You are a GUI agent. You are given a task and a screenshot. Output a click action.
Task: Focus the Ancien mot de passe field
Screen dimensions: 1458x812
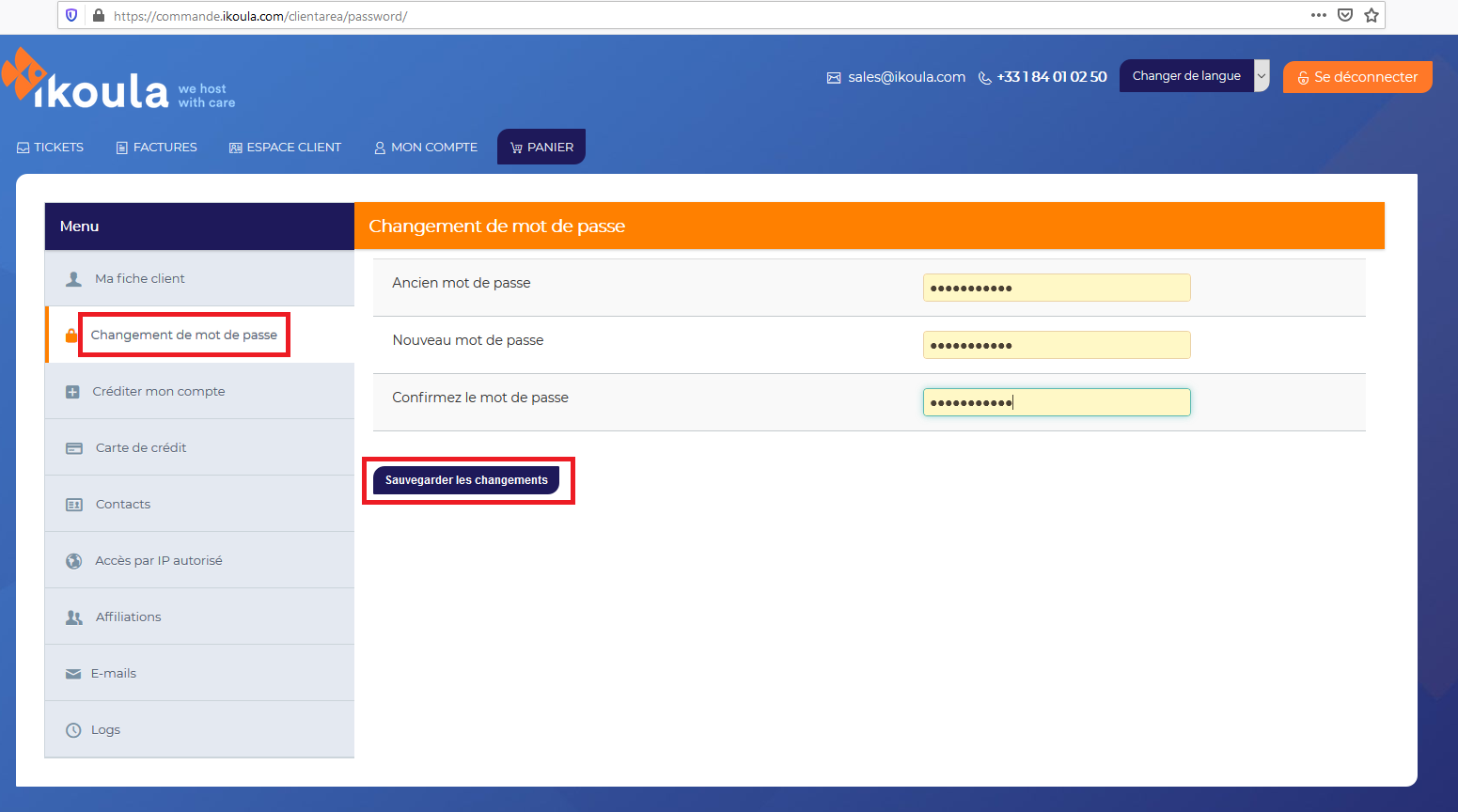pos(1057,288)
